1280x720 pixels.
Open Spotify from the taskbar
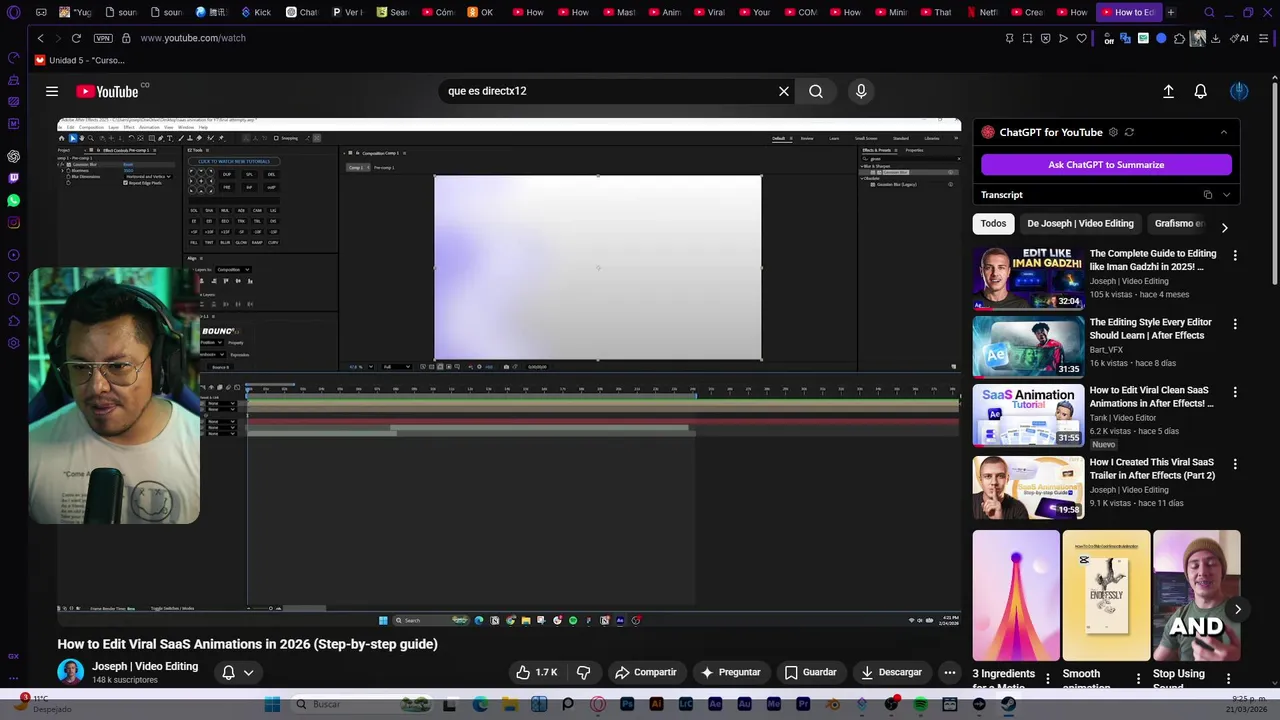(x=920, y=704)
